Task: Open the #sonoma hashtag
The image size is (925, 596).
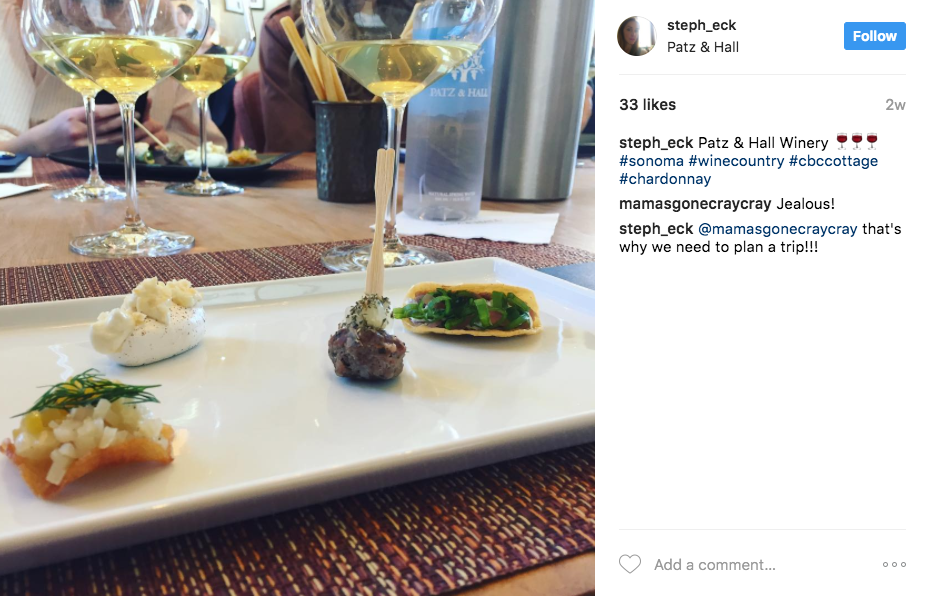Action: pos(651,161)
